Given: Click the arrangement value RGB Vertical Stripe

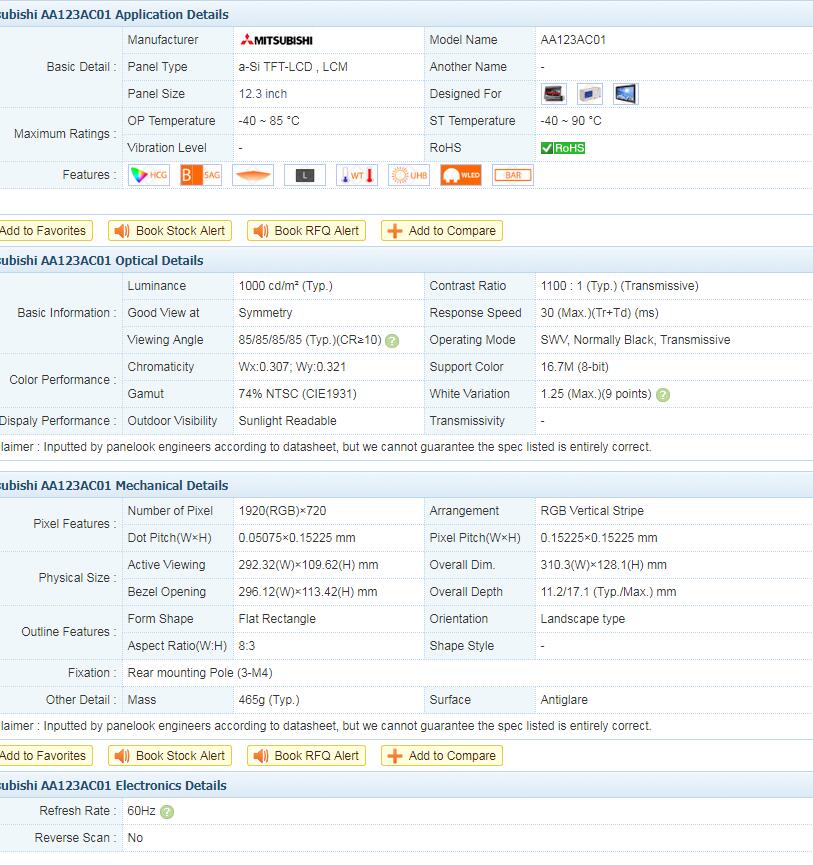Looking at the screenshot, I should [592, 511].
